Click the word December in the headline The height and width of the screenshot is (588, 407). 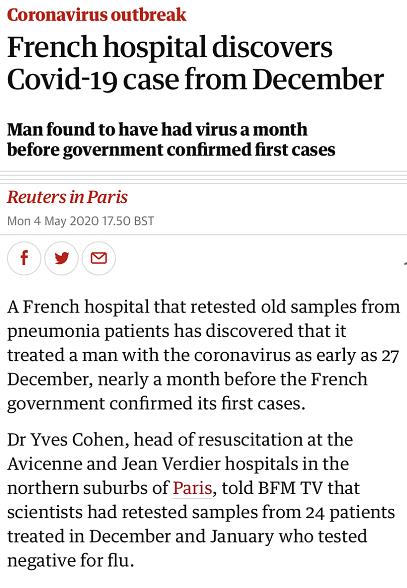click(x=318, y=80)
